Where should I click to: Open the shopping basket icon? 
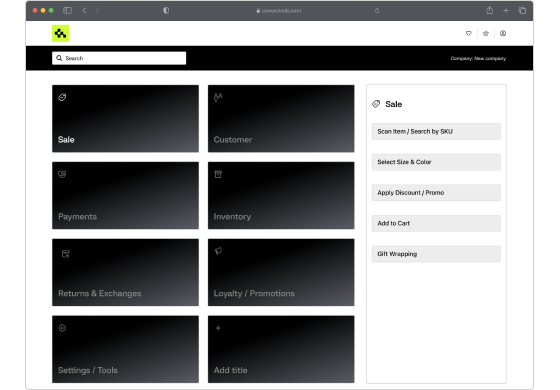coord(486,34)
